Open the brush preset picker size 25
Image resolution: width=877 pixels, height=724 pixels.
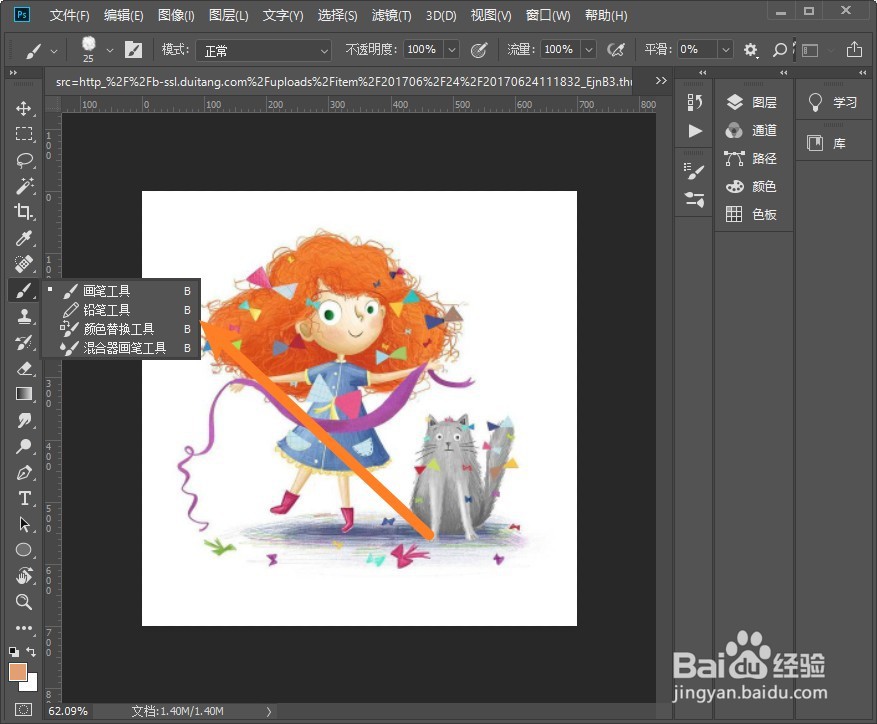click(x=97, y=49)
